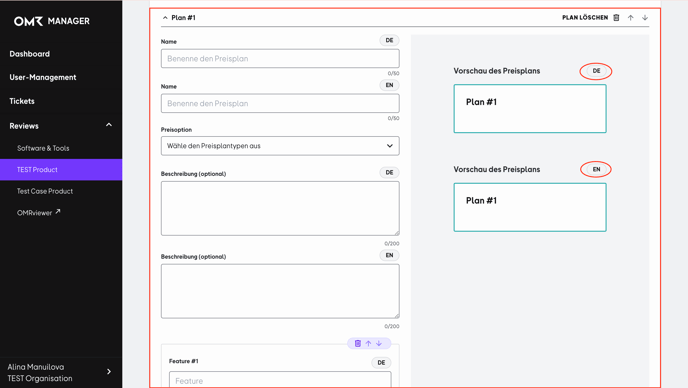Collapse the Plan #1 section chevron
This screenshot has width=688, height=388.
[x=165, y=18]
